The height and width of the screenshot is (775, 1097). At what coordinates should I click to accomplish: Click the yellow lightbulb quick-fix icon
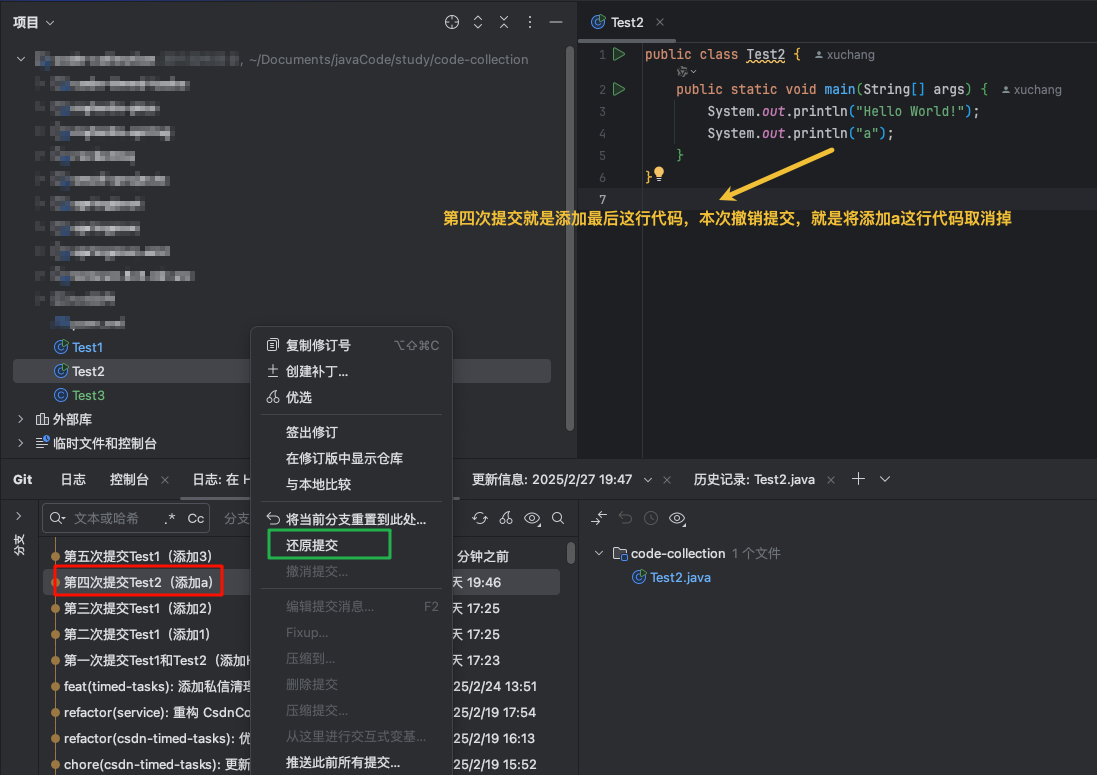(658, 174)
